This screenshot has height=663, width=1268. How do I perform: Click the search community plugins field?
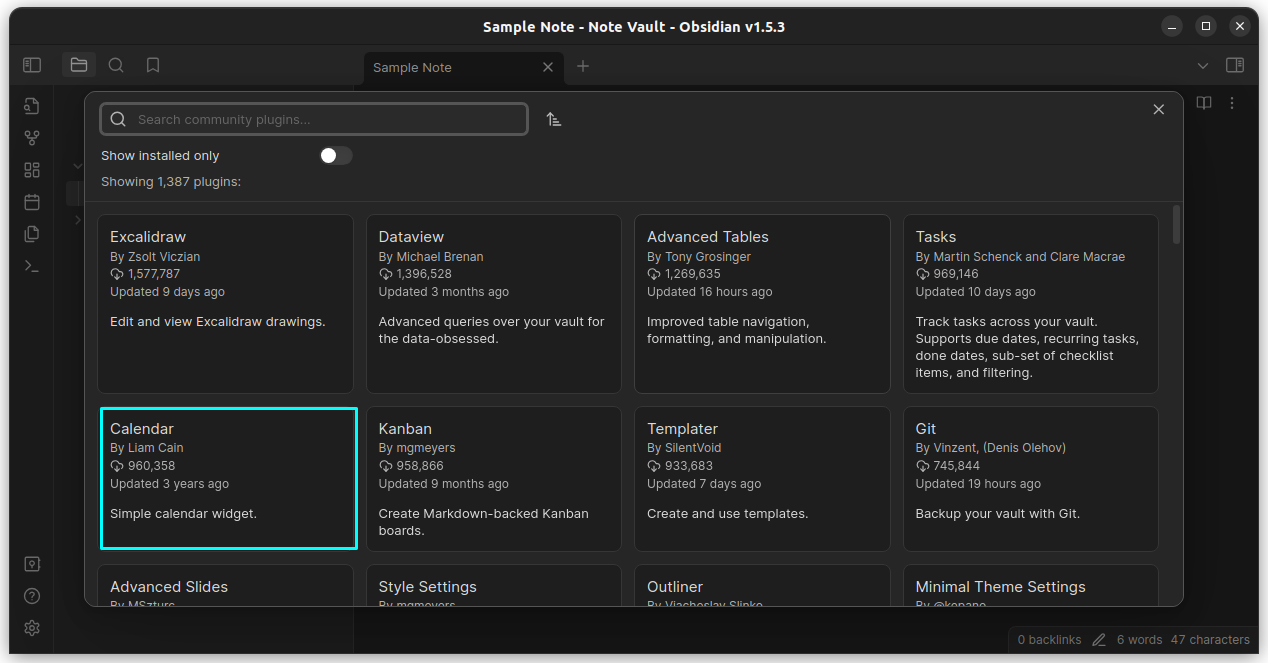(313, 118)
